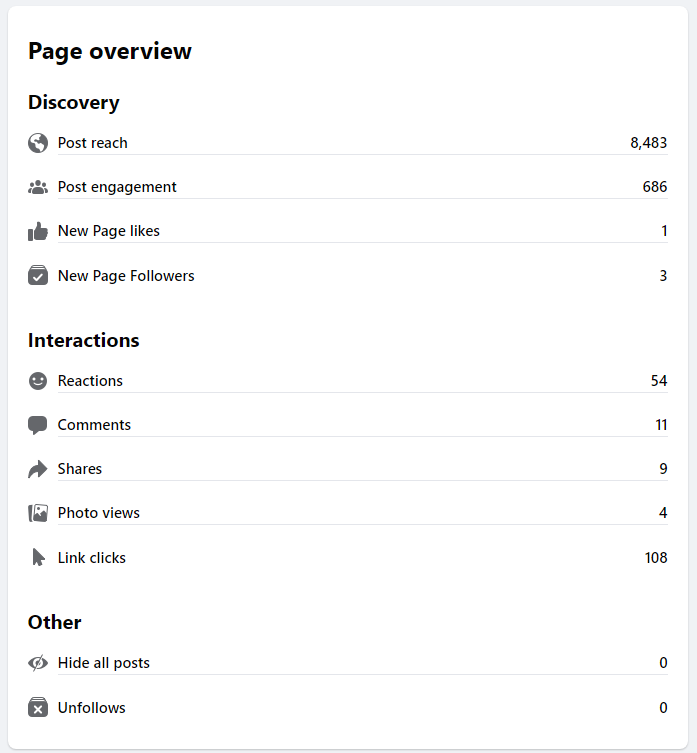This screenshot has width=697, height=753.
Task: Select the Link clicks label
Action: pos(92,558)
